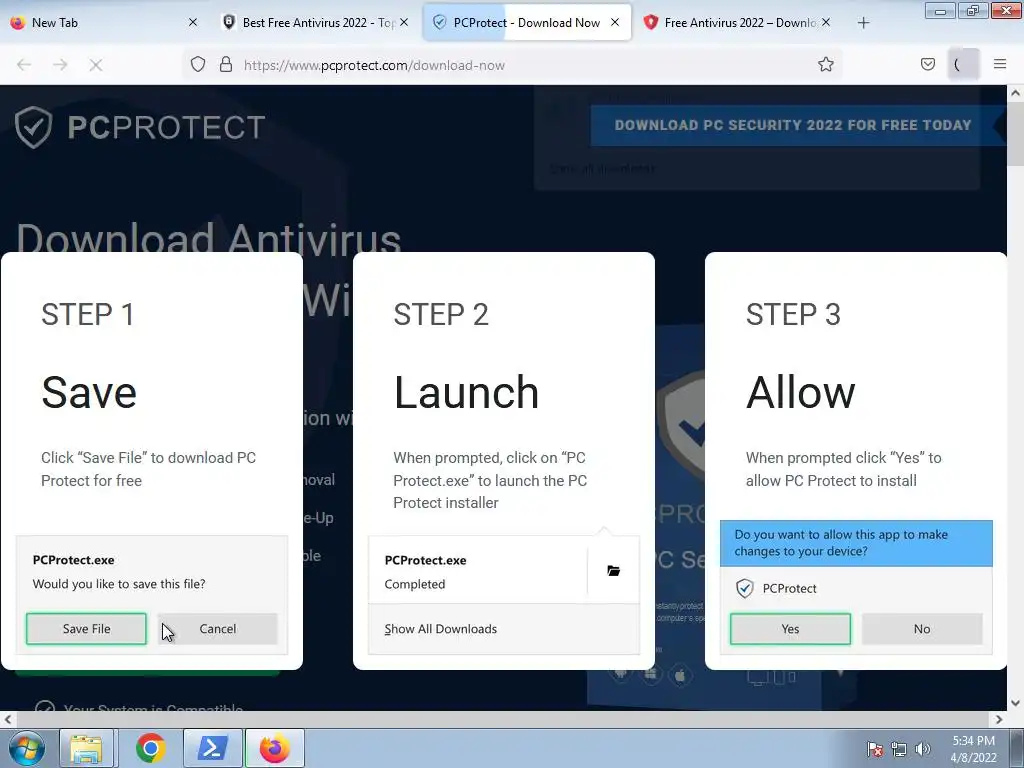
Task: Click the PCProtect shield logo
Action: coord(33,127)
